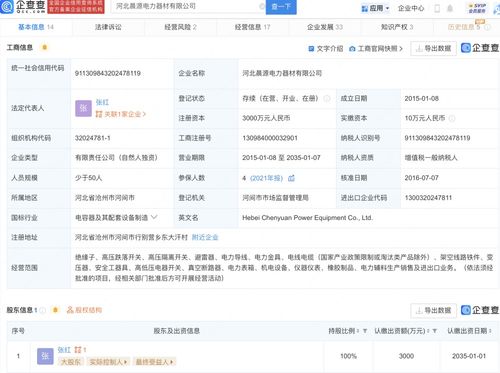This screenshot has width=500, height=373.
Task: Open the 应用 dropdown menu
Action: tap(376, 8)
